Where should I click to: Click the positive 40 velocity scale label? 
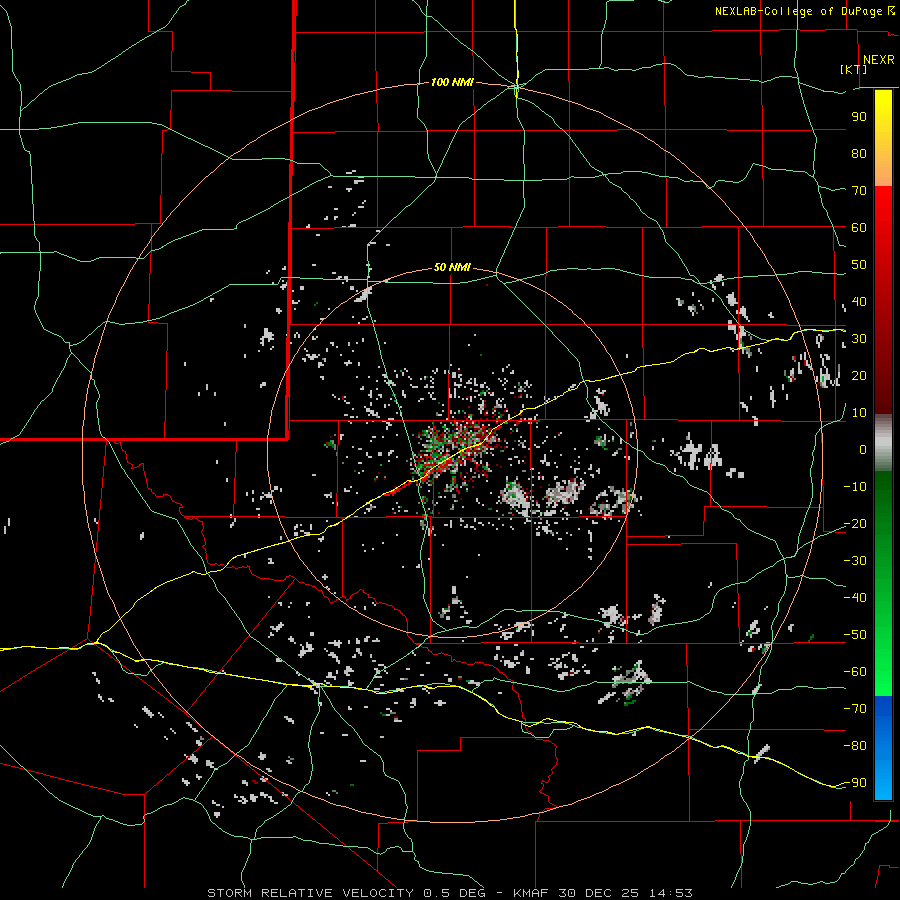click(x=859, y=301)
